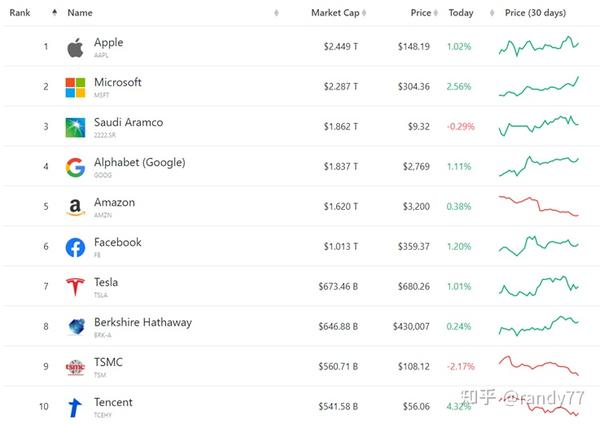Click the Tencent logo icon
This screenshot has width=600, height=424.
pyautogui.click(x=75, y=407)
